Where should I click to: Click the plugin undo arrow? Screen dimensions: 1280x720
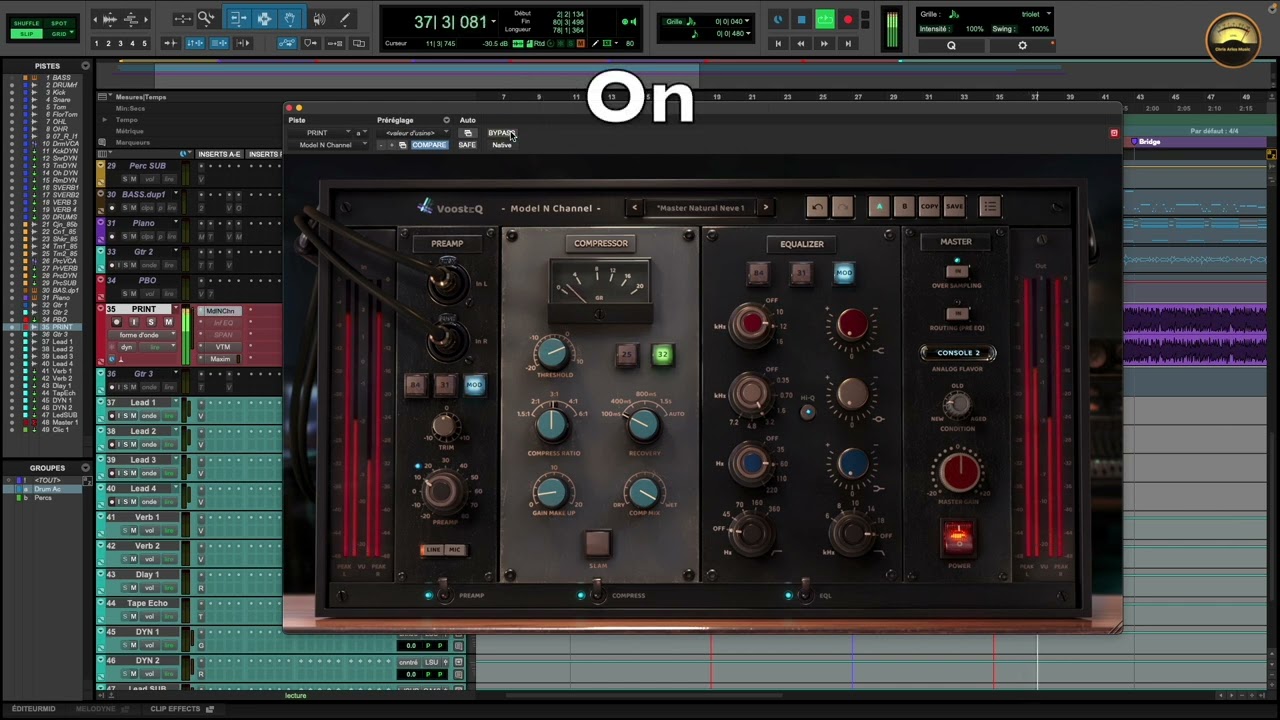pos(817,207)
